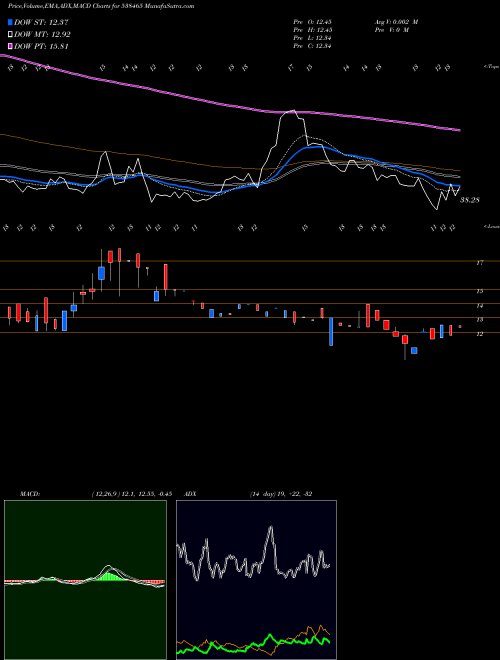Click the 'Pre V: 0 M' text
The image size is (500, 660).
tap(391, 30)
